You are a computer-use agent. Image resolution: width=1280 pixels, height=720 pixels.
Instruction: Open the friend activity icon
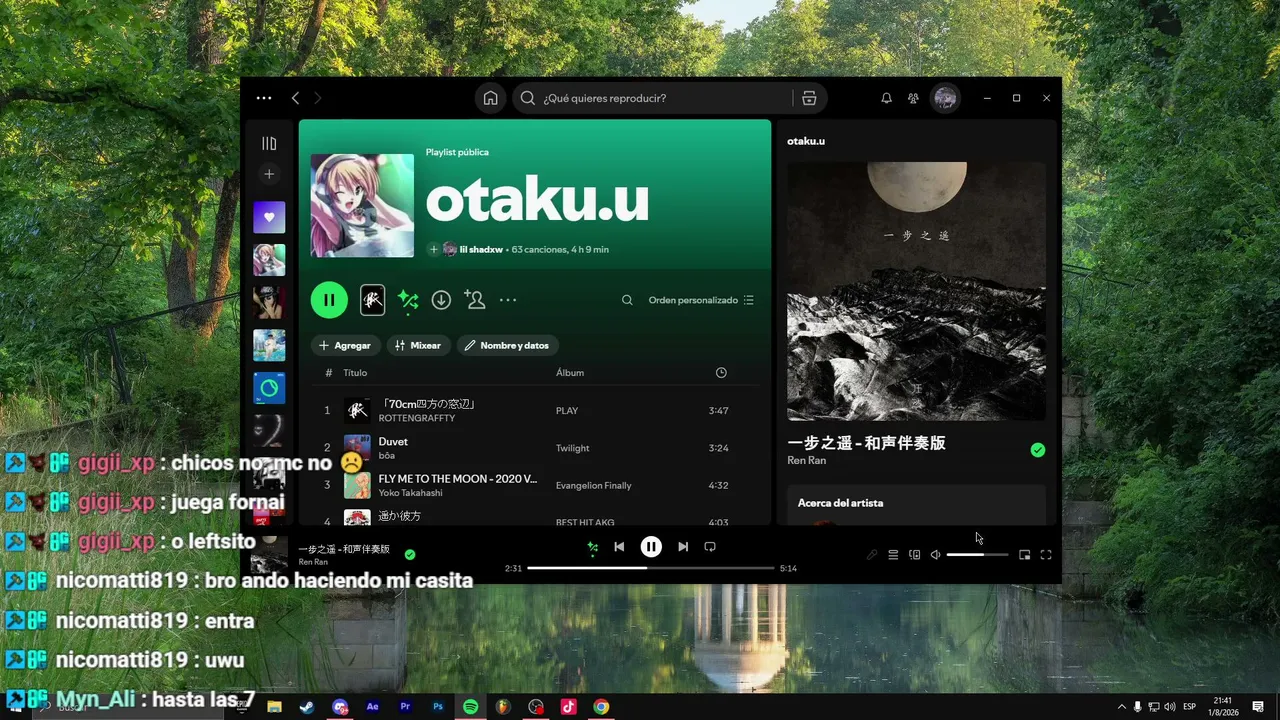[913, 98]
